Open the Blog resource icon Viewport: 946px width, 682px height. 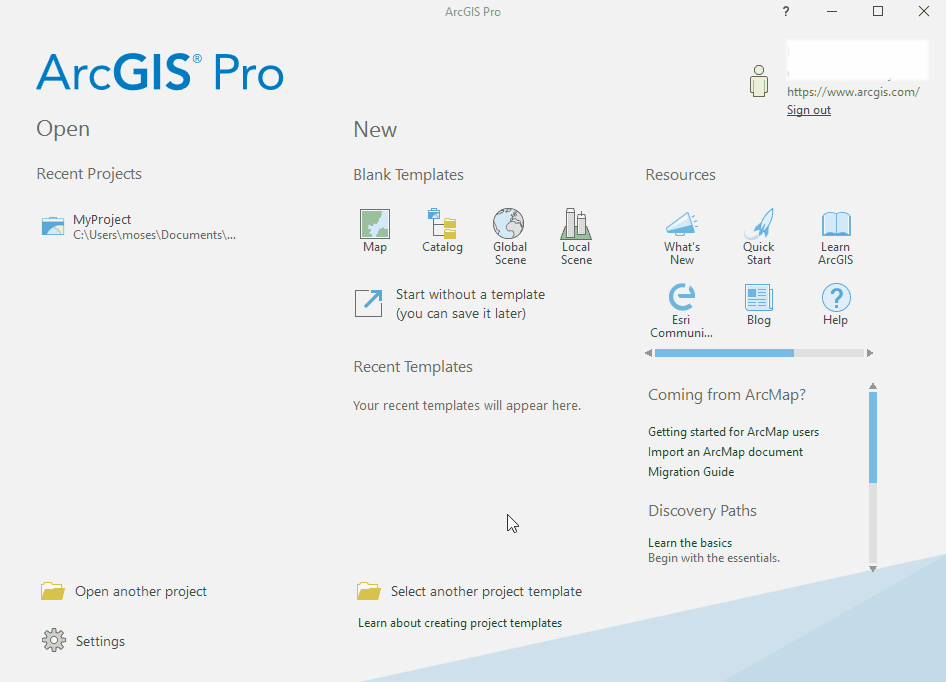coord(758,298)
